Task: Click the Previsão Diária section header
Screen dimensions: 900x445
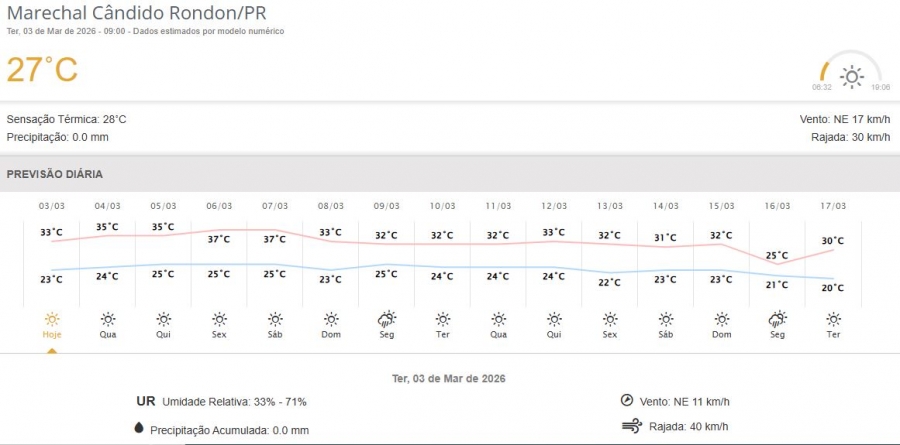Action: [x=55, y=174]
